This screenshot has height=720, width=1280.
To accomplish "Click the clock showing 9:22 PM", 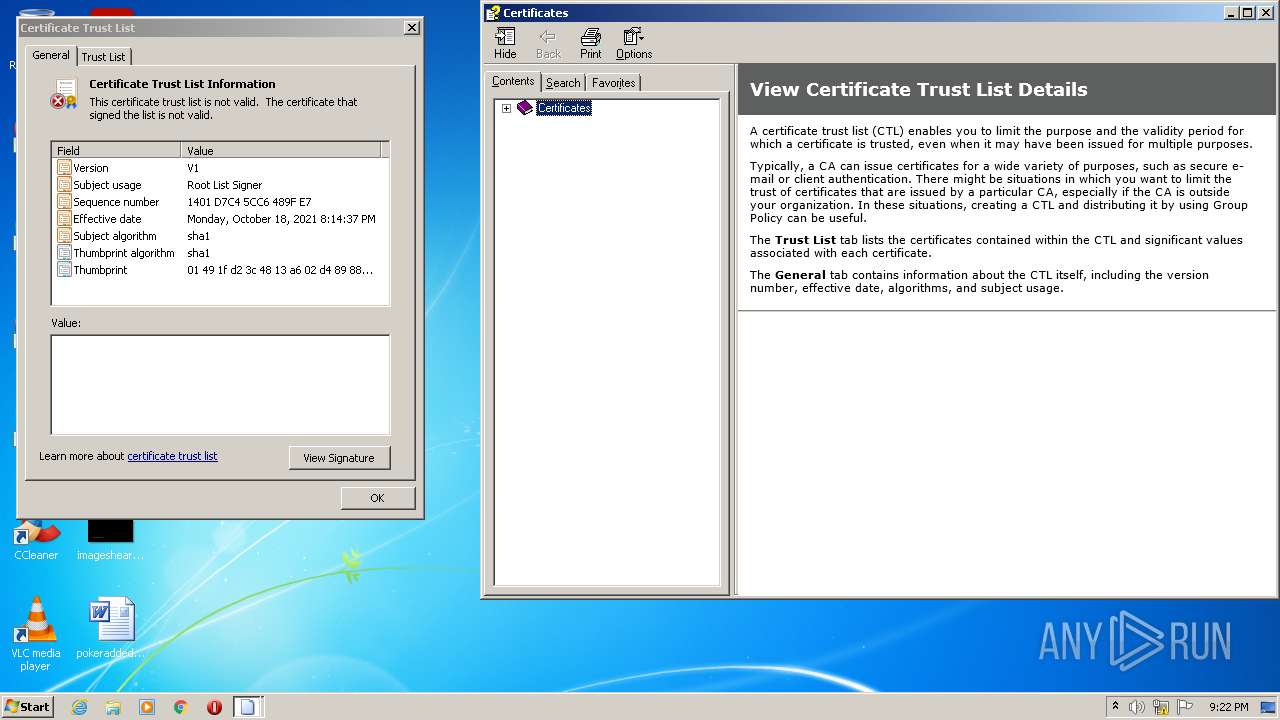I will click(x=1228, y=707).
